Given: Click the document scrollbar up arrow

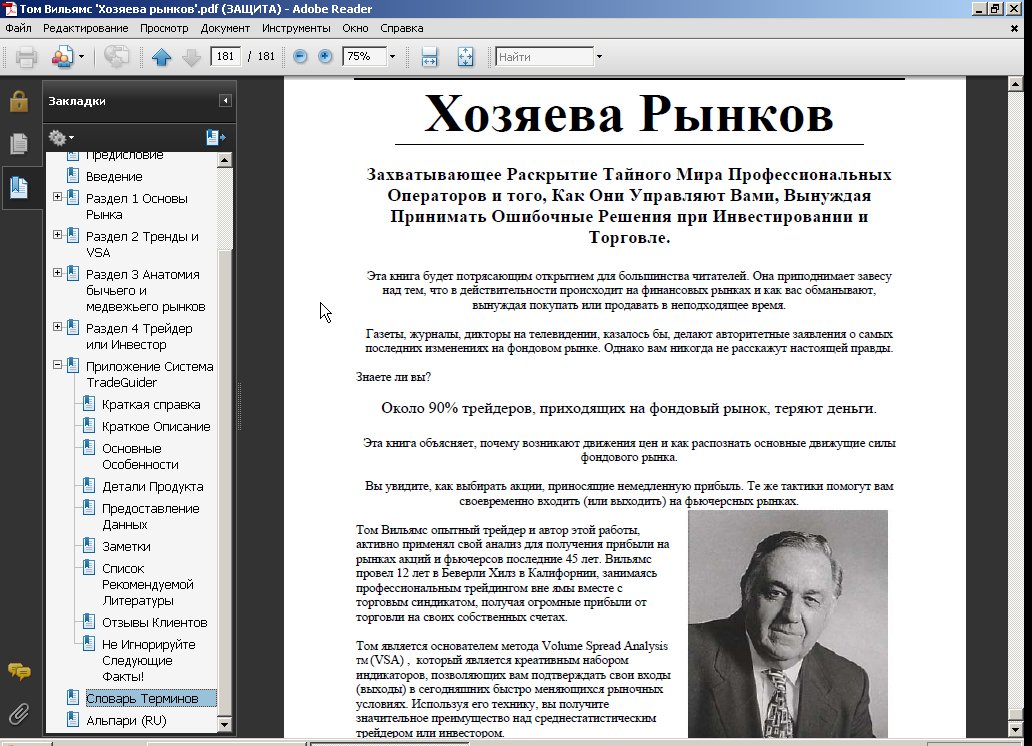Looking at the screenshot, I should [1015, 84].
